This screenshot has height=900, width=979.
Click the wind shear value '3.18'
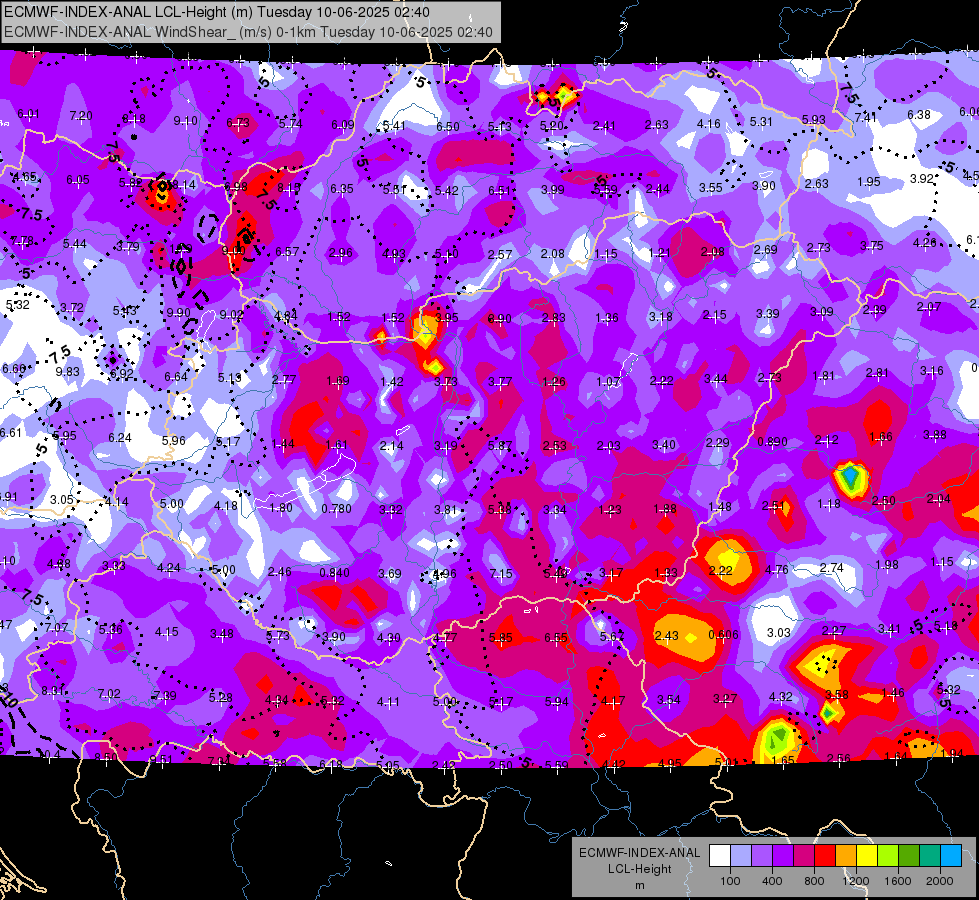[661, 316]
